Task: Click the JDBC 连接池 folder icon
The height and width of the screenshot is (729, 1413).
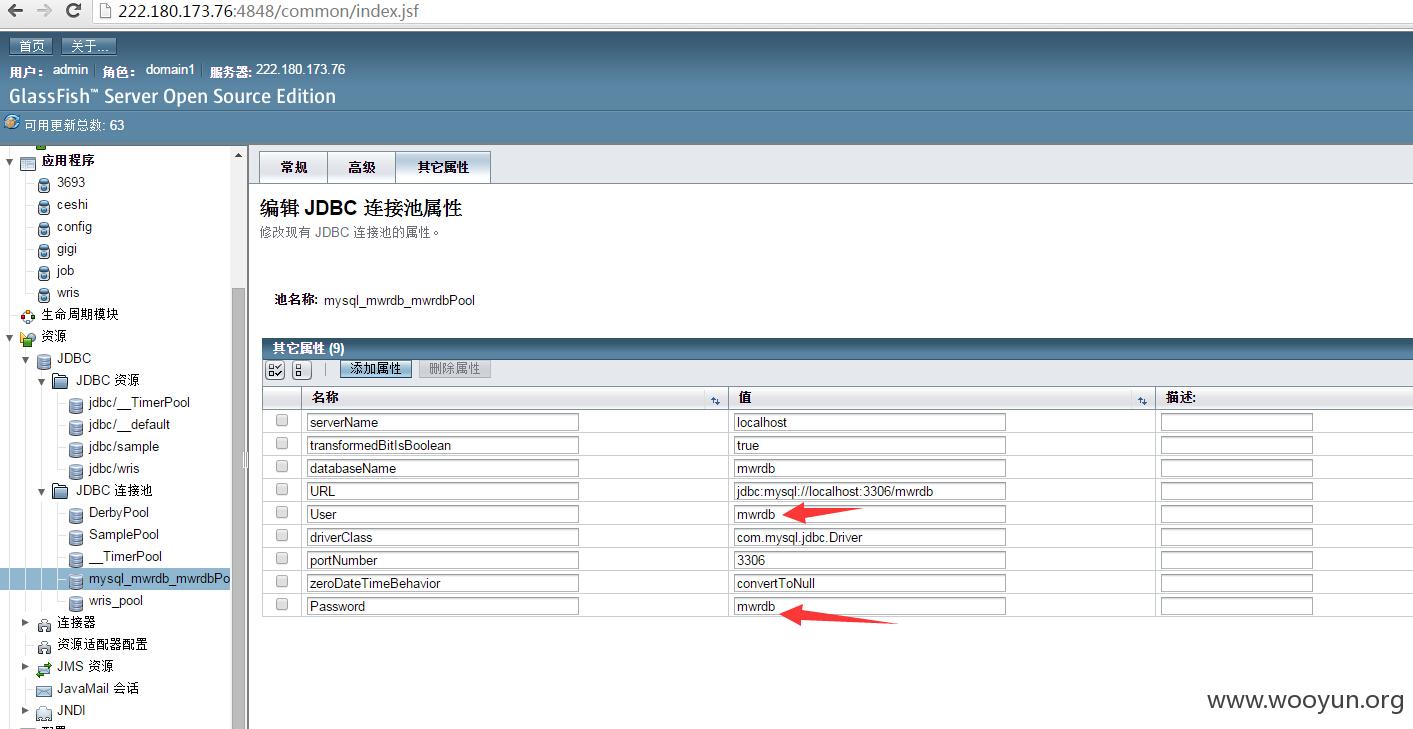Action: 60,491
